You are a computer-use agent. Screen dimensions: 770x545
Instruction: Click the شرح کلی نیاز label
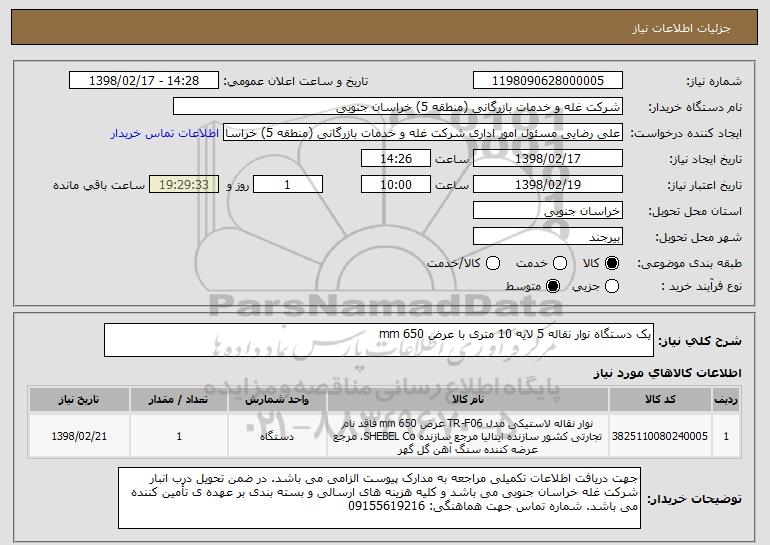[x=700, y=341]
